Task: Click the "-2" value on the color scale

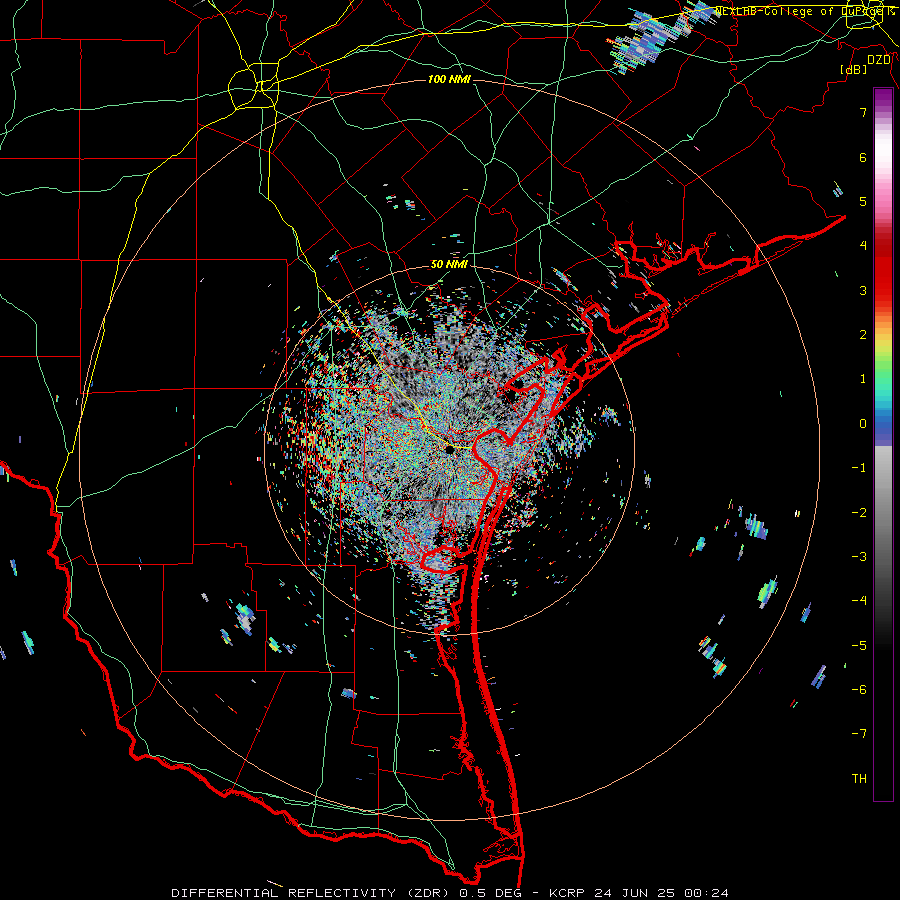Action: 859,513
